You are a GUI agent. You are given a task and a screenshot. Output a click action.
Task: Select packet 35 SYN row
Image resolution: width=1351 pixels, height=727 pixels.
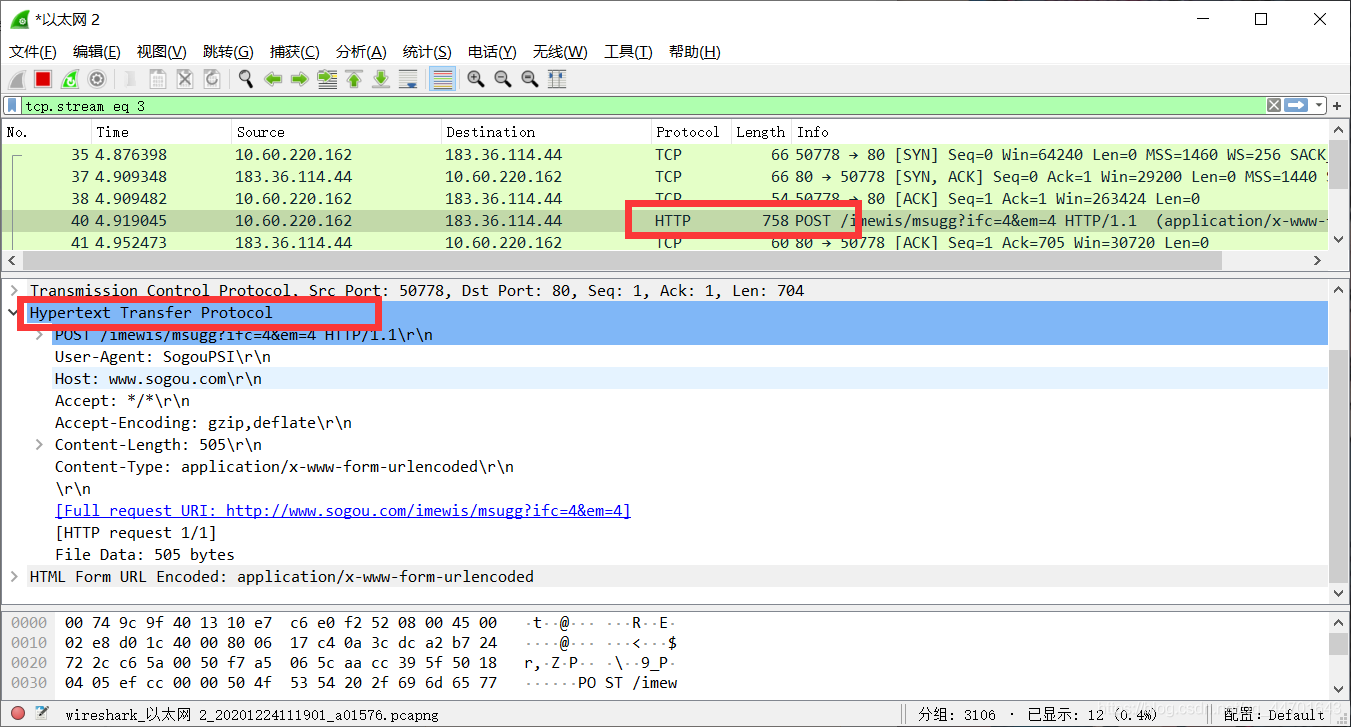(x=665, y=155)
